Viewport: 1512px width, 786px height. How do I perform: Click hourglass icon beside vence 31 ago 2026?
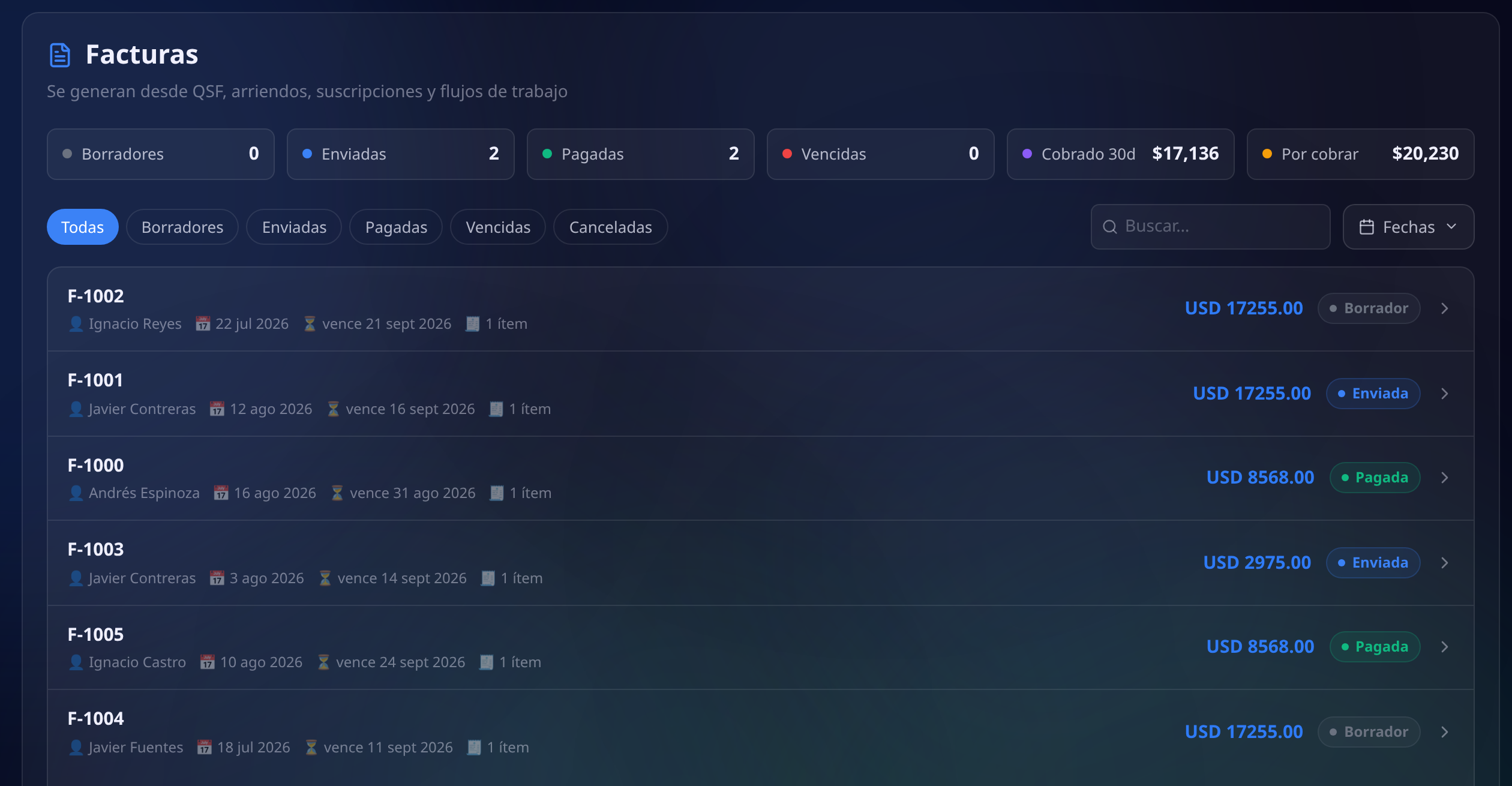pyautogui.click(x=337, y=493)
